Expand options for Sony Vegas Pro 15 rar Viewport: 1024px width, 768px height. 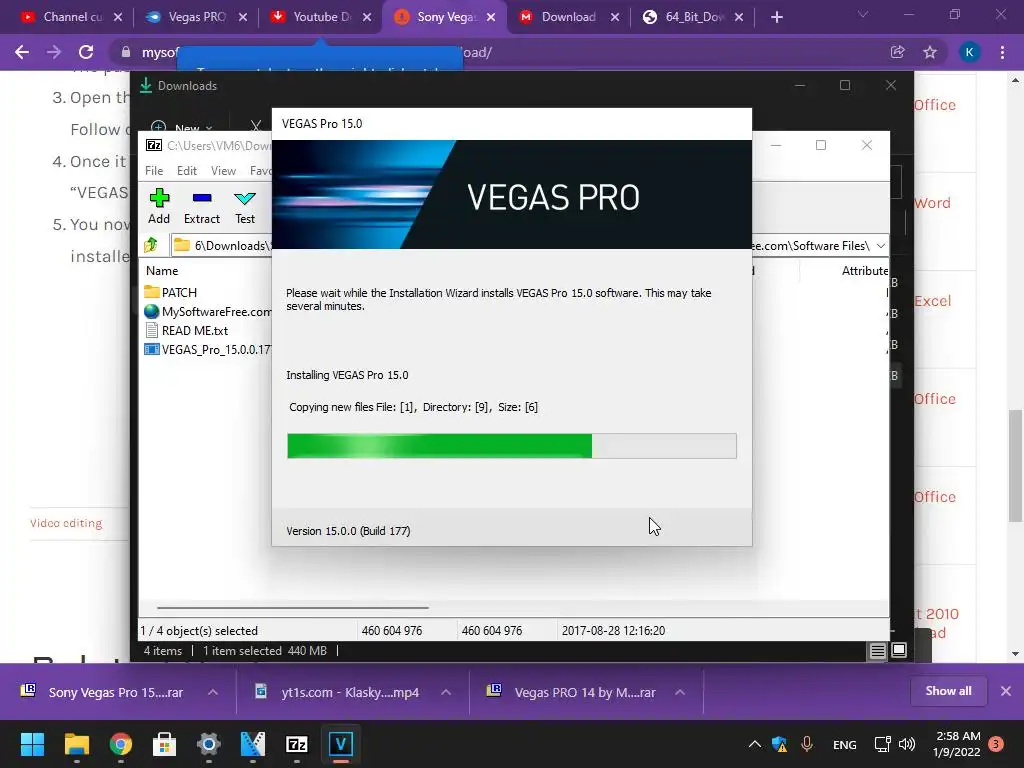(x=213, y=692)
